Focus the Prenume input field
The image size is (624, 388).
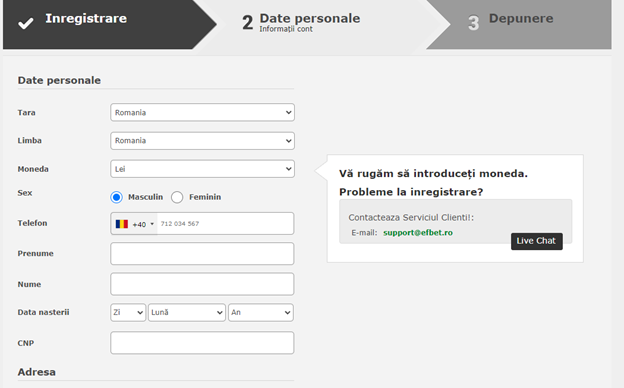coord(202,253)
